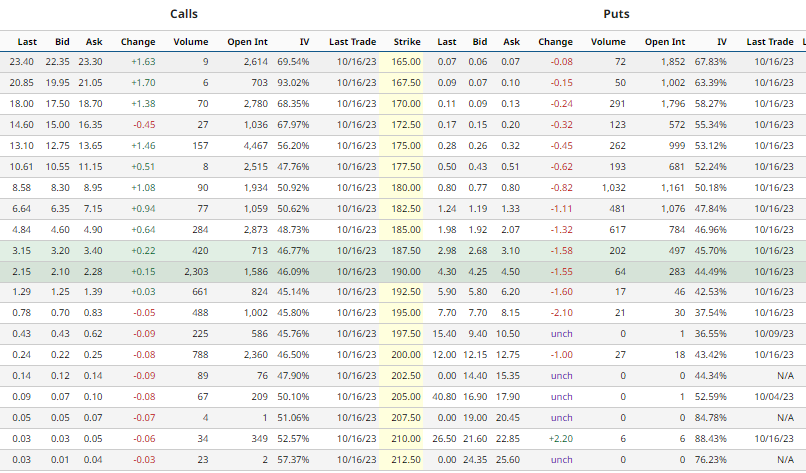The height and width of the screenshot is (473, 806).
Task: Sort calls by Open Int header
Action: point(247,42)
